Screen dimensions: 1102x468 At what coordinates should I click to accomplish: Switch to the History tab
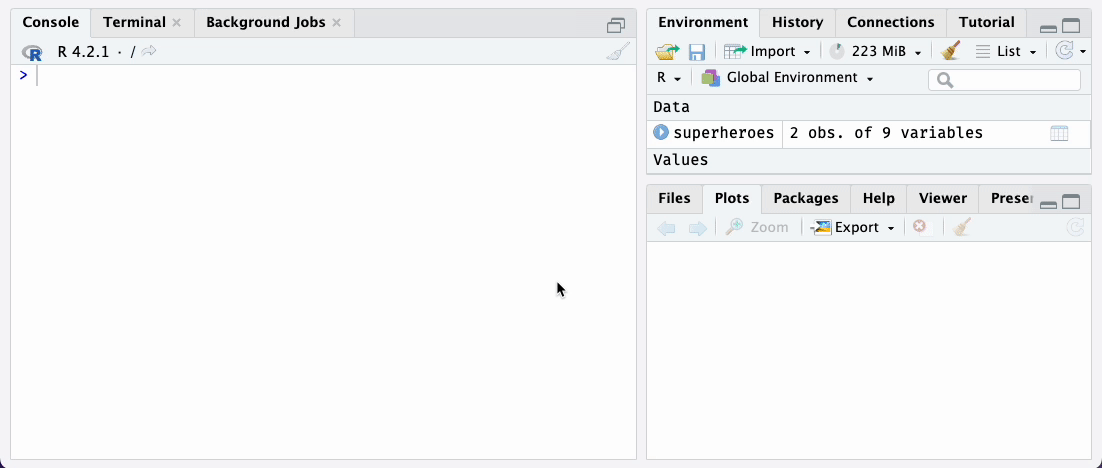(x=797, y=22)
